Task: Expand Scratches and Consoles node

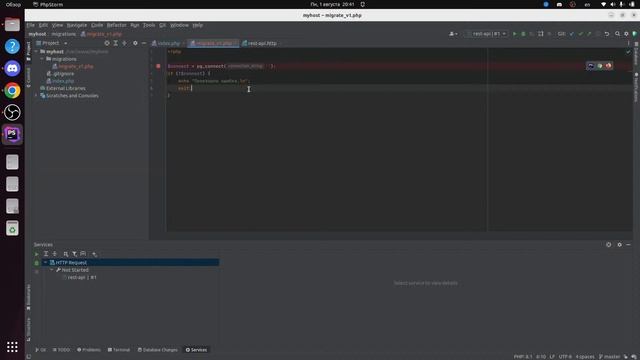Action: tap(36, 96)
